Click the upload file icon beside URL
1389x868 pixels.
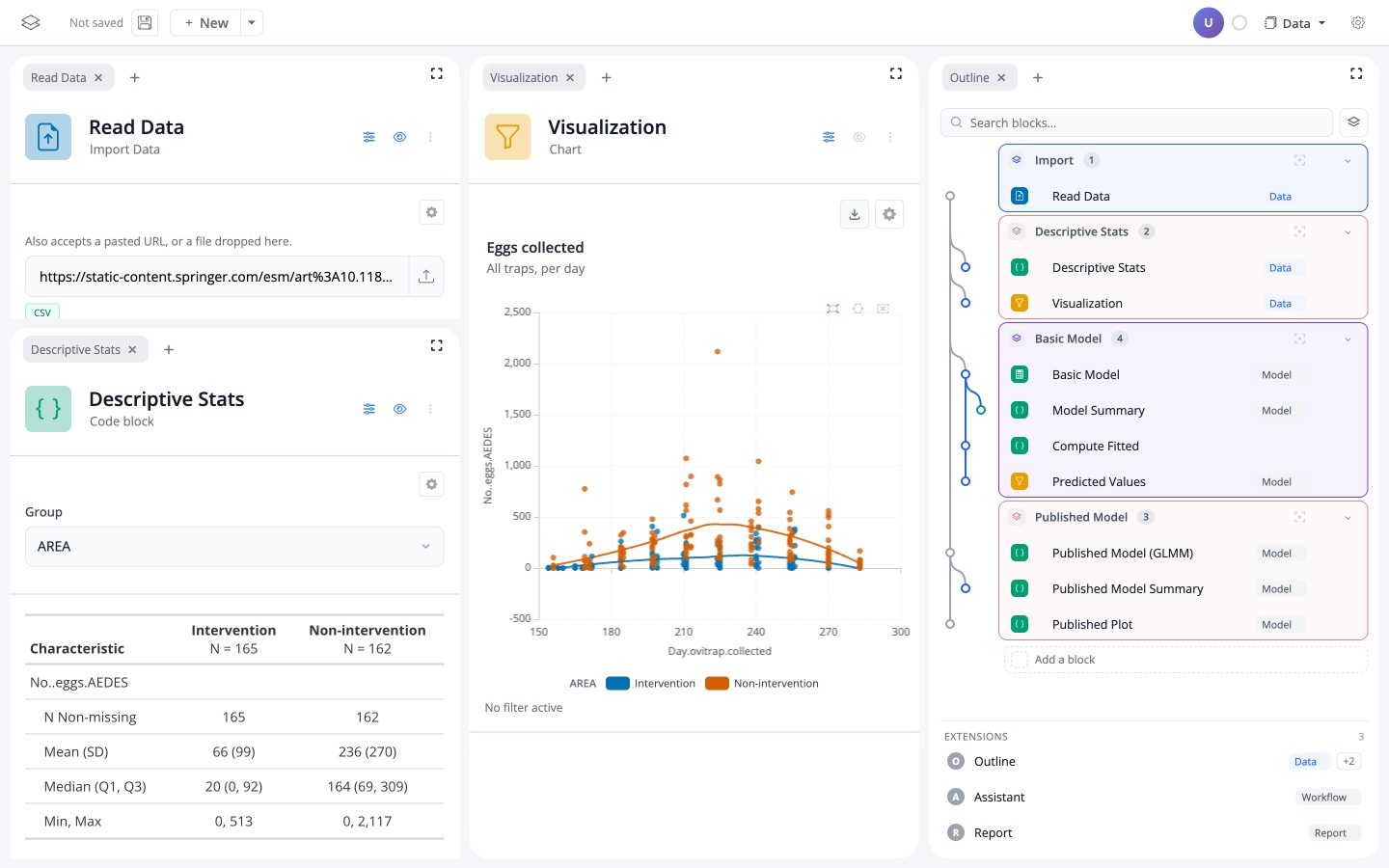[x=426, y=277]
